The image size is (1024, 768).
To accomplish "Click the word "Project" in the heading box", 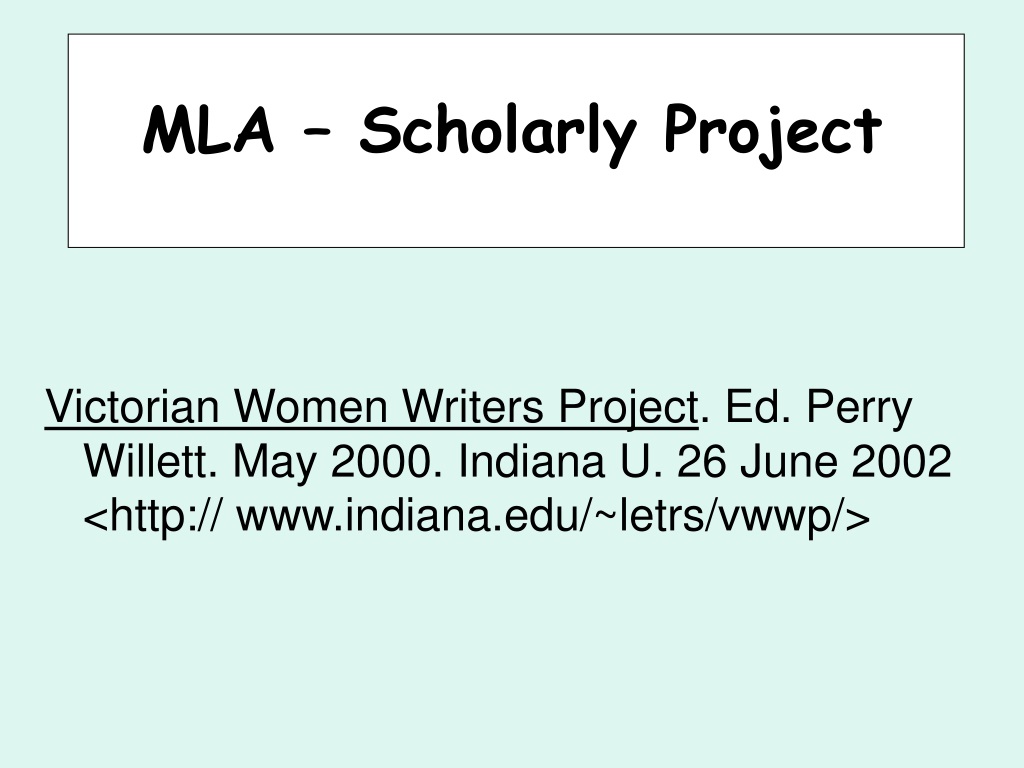I will tap(773, 135).
